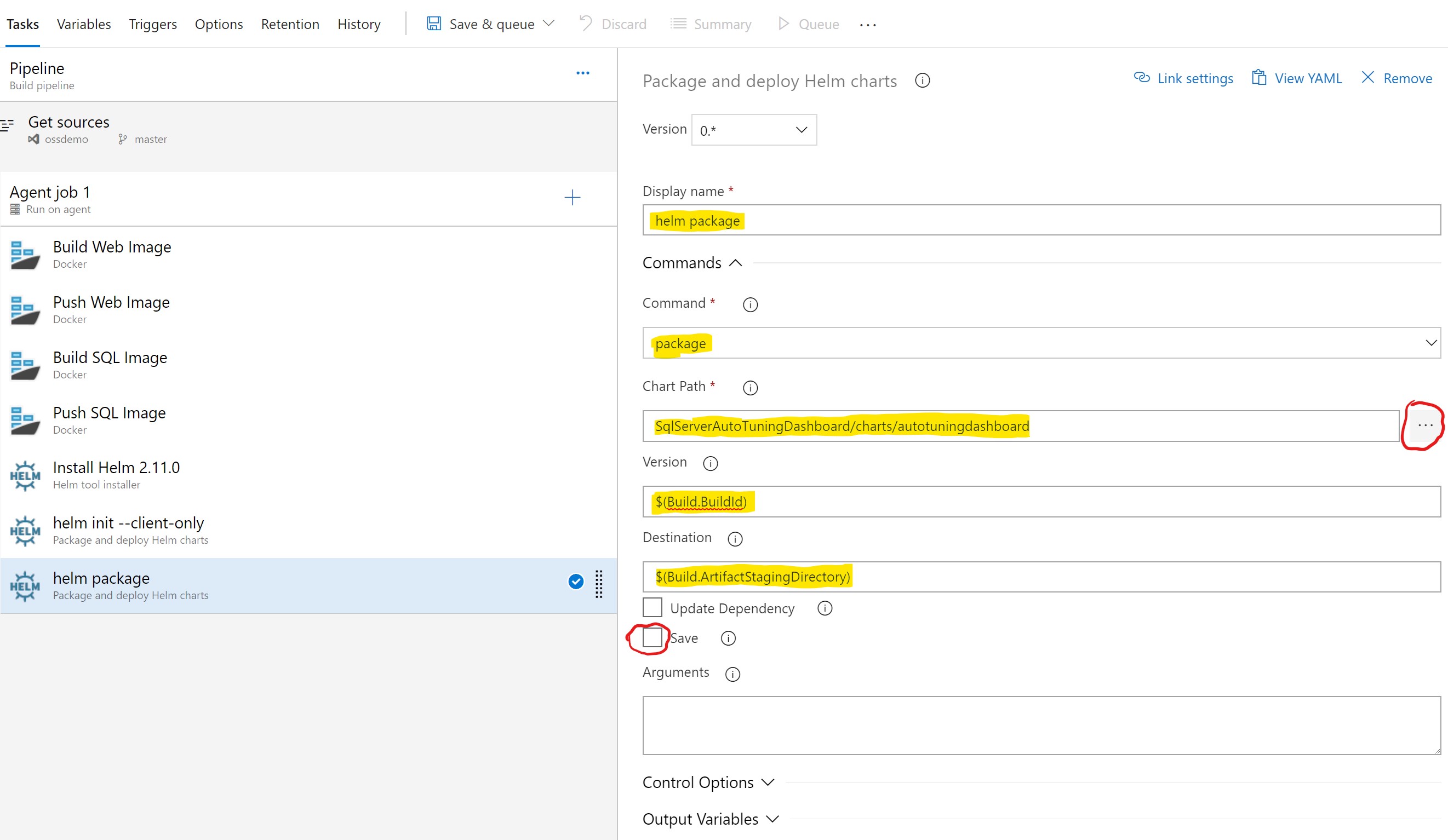The height and width of the screenshot is (840, 1448).
Task: Click the info icon next to Arguments
Action: point(732,674)
